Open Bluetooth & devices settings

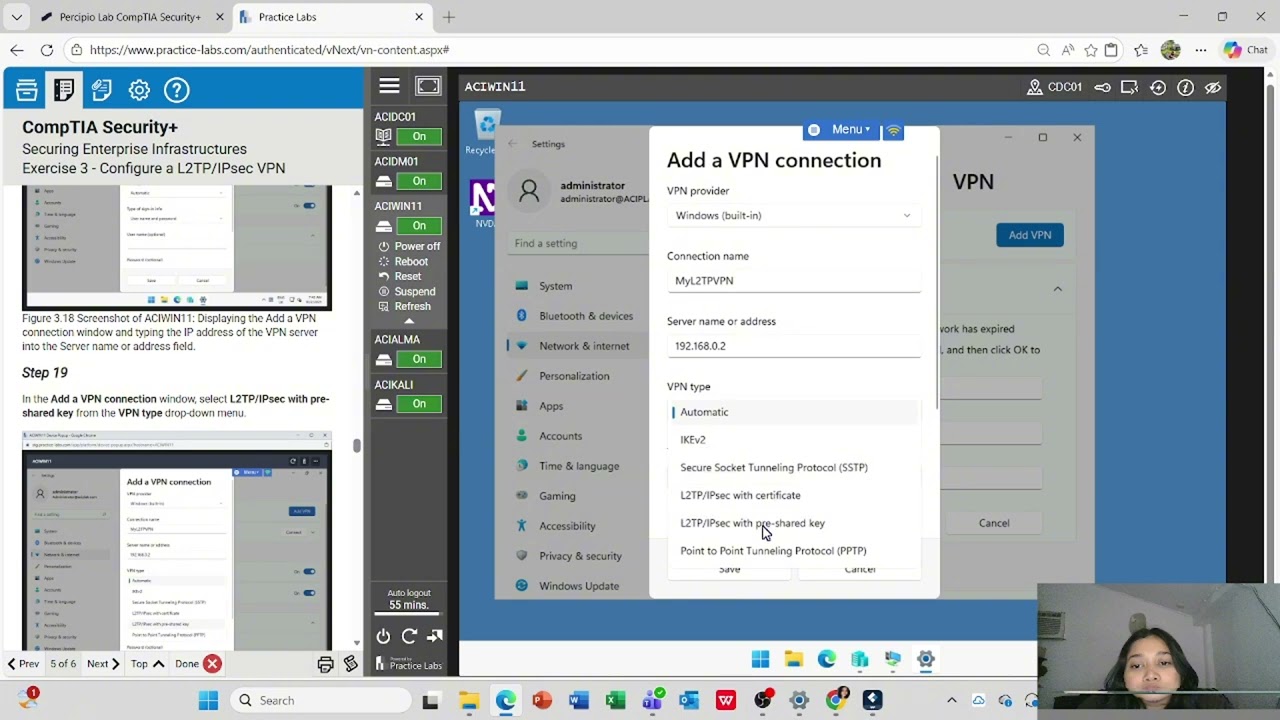[x=578, y=316]
